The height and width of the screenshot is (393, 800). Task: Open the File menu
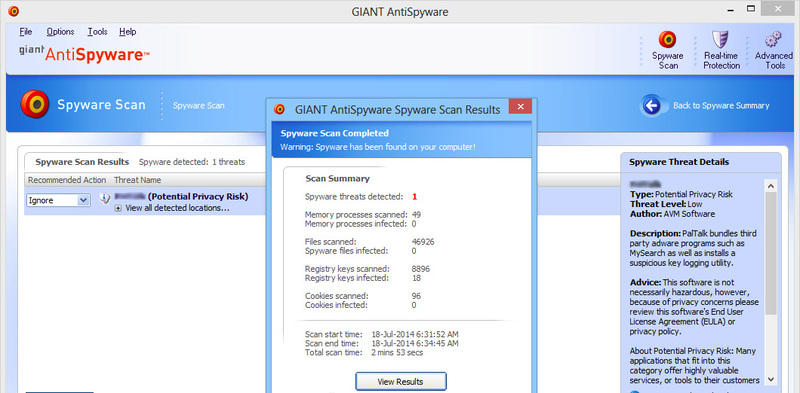pos(26,32)
